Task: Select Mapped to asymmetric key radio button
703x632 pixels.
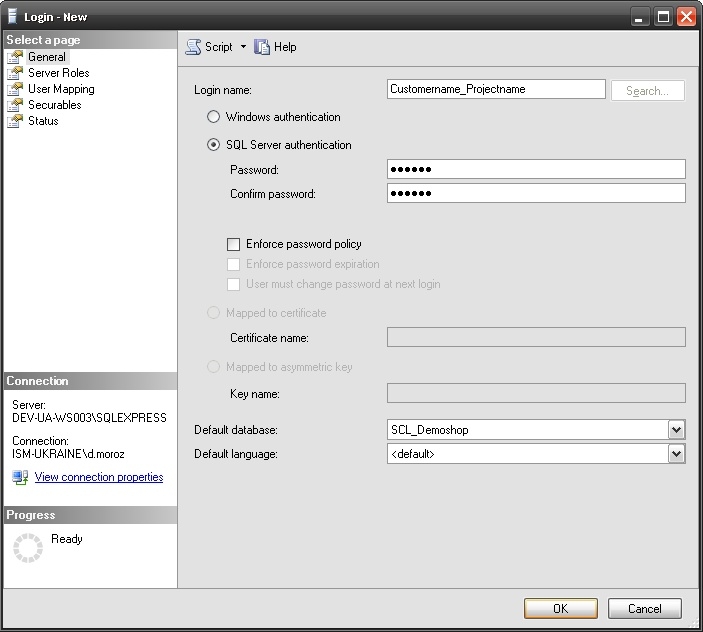Action: pyautogui.click(x=213, y=367)
